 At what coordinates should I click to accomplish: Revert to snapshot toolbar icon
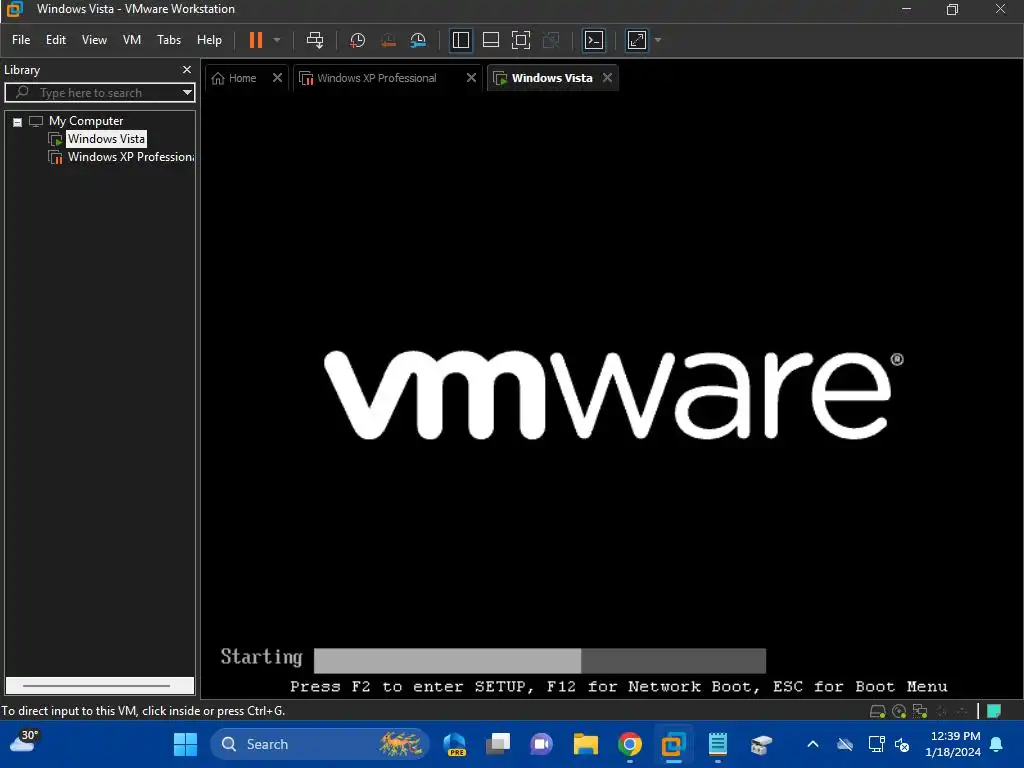coord(388,40)
